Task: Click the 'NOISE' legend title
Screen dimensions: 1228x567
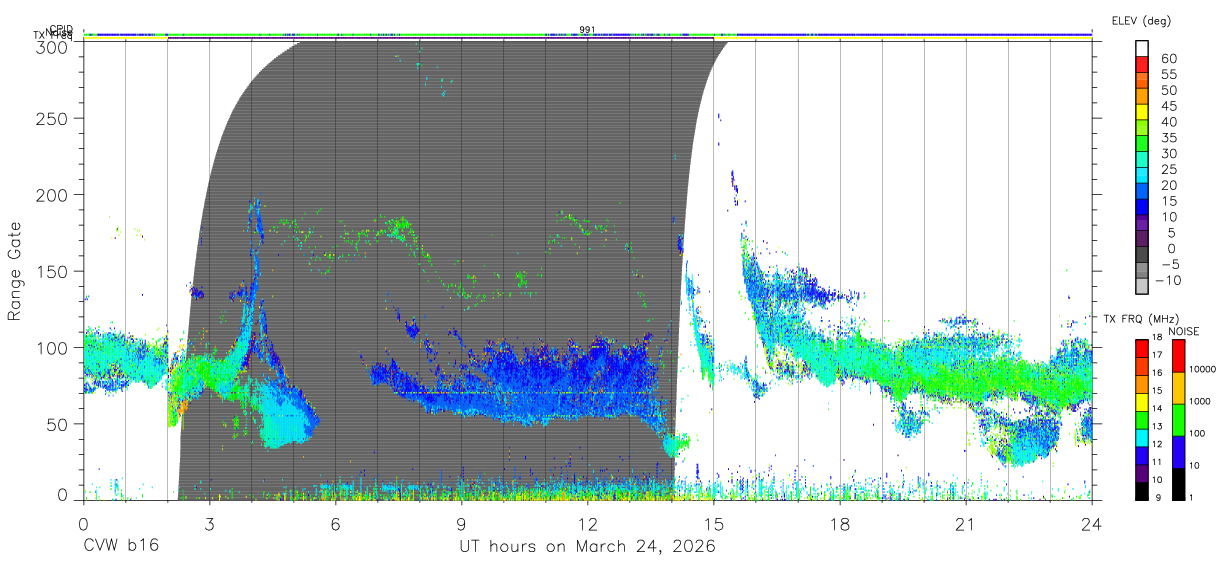Action: point(1185,331)
